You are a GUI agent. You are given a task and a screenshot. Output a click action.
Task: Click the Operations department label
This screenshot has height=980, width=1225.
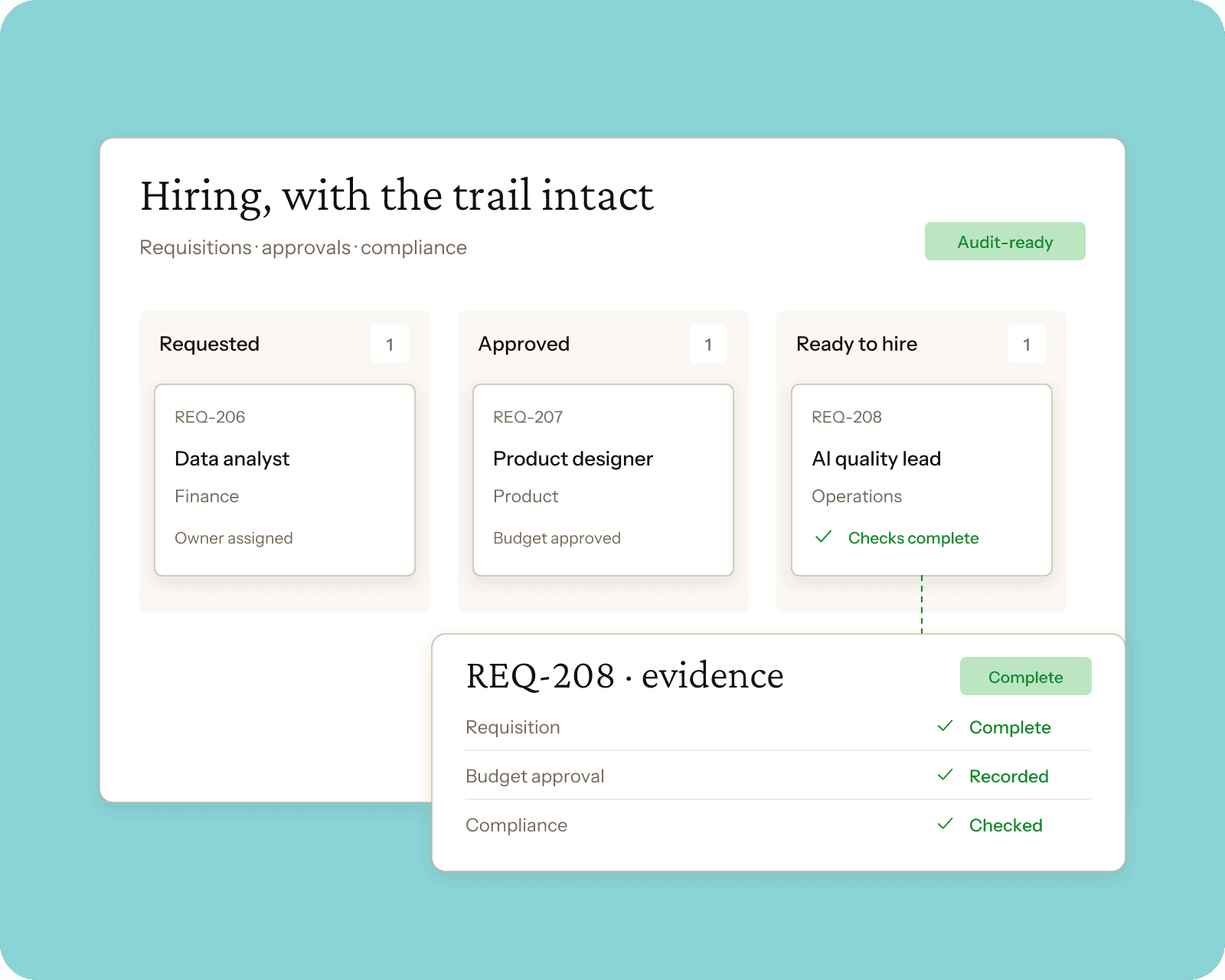click(857, 496)
